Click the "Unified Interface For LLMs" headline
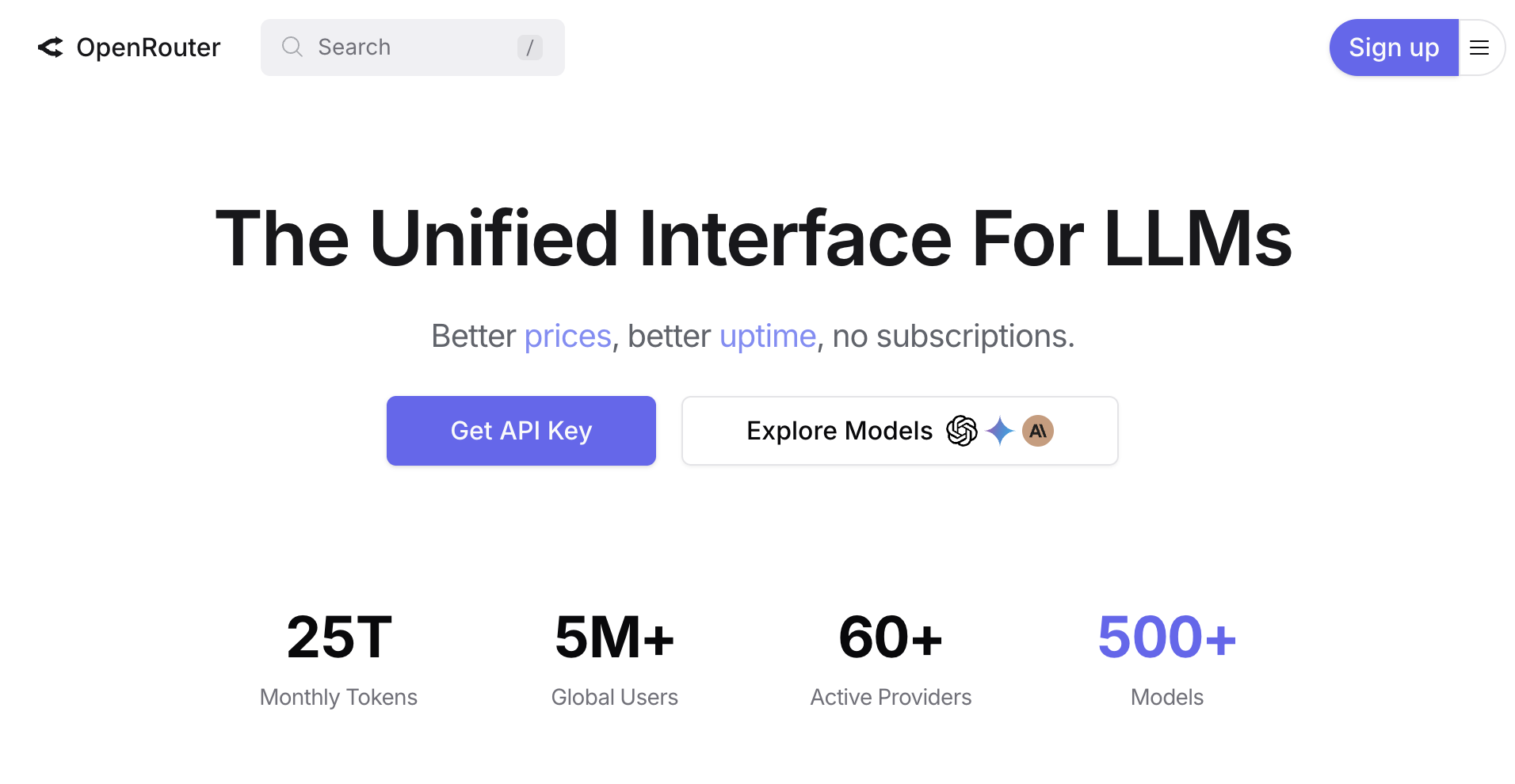 click(x=754, y=238)
